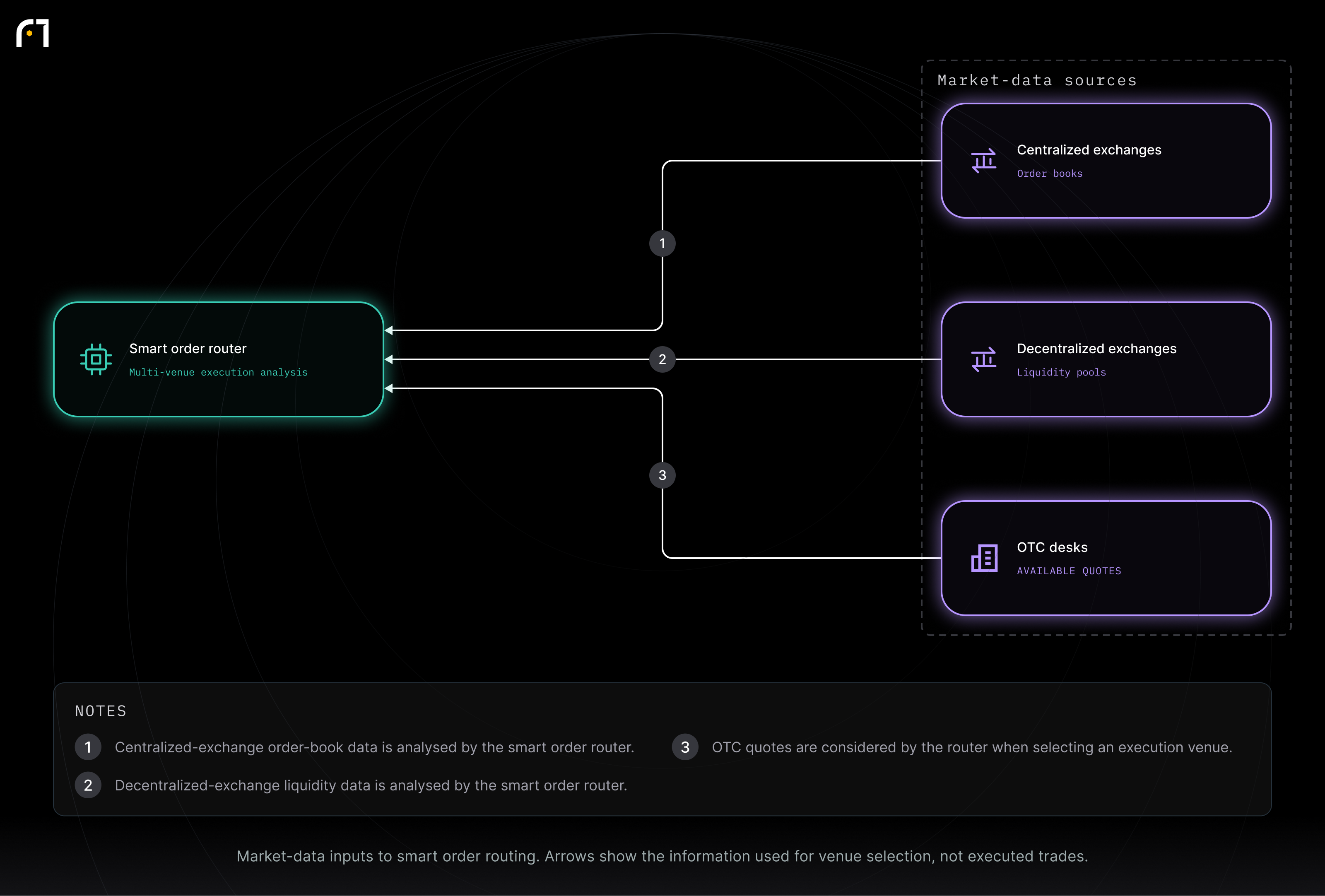
Task: Click note badge 1 in the Notes panel
Action: click(88, 747)
